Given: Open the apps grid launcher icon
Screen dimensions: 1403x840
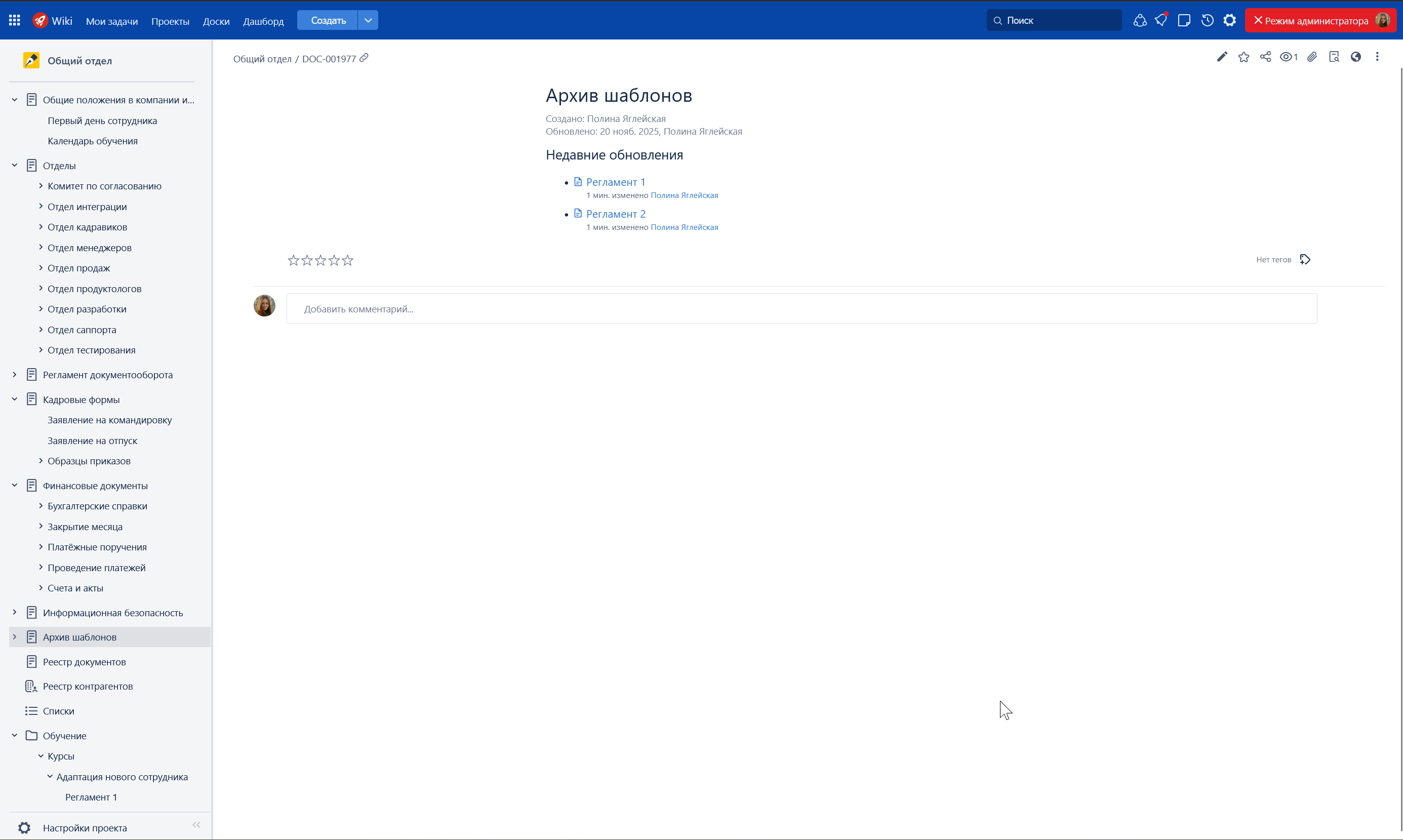Looking at the screenshot, I should coord(15,20).
